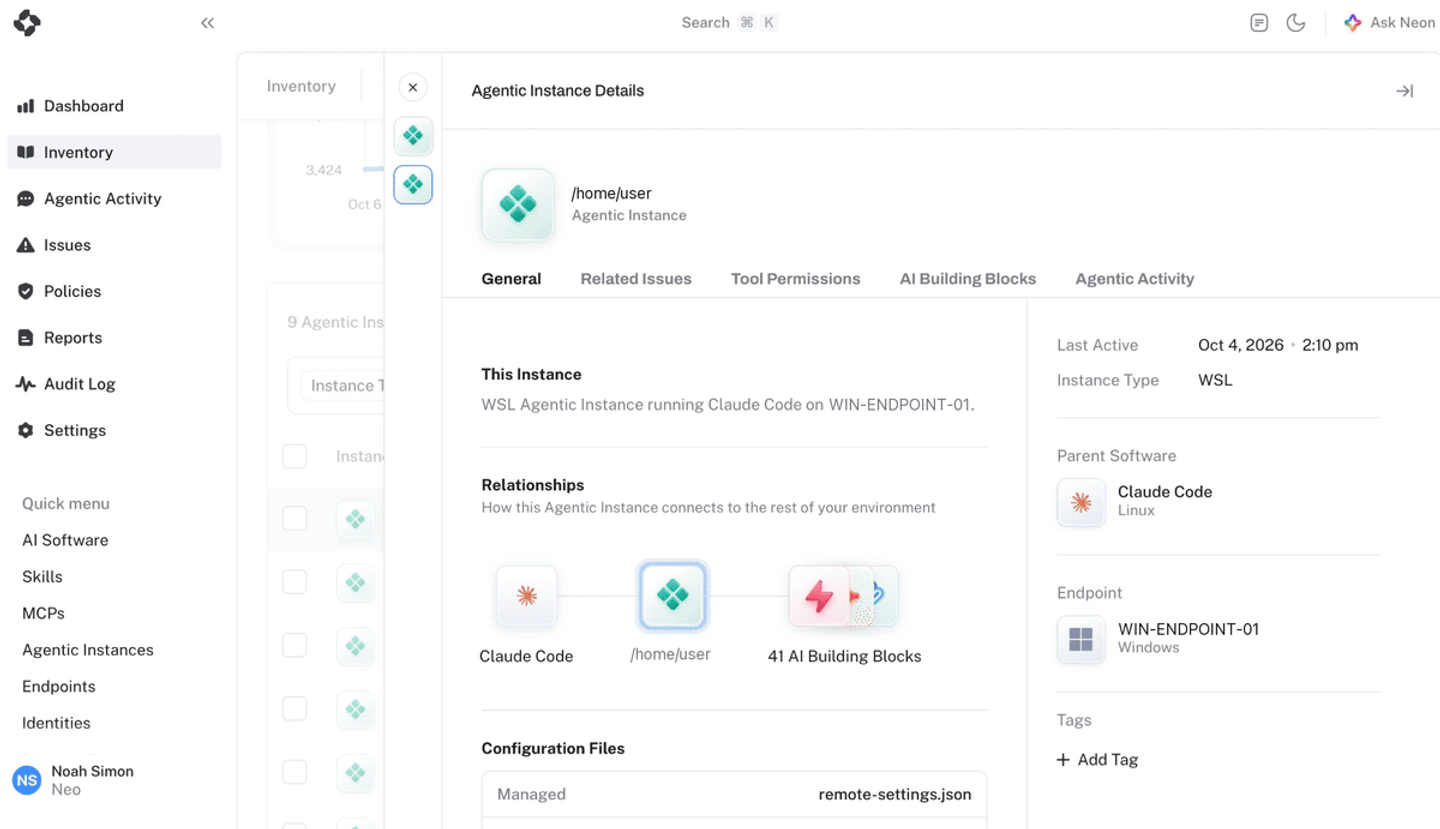Open Inventory in the sidebar

point(115,152)
